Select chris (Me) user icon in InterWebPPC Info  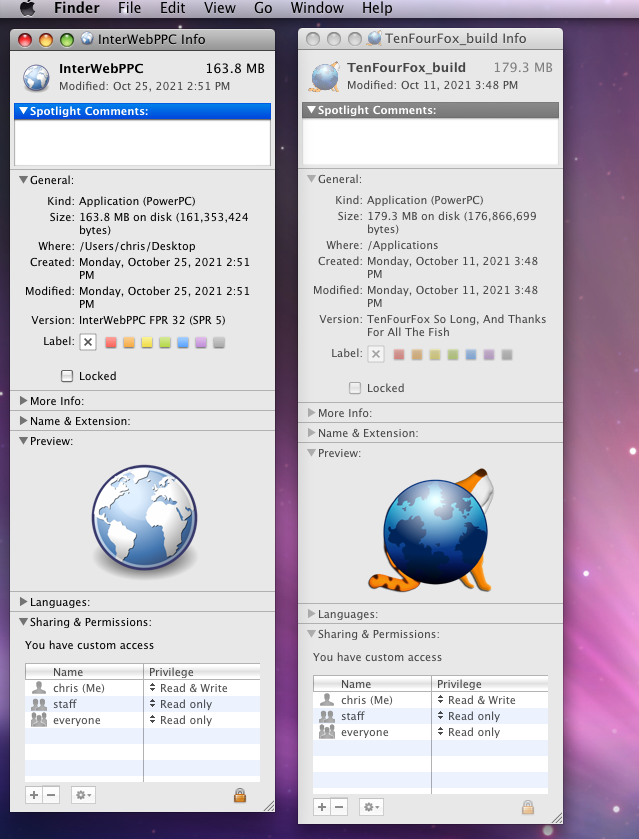point(39,688)
